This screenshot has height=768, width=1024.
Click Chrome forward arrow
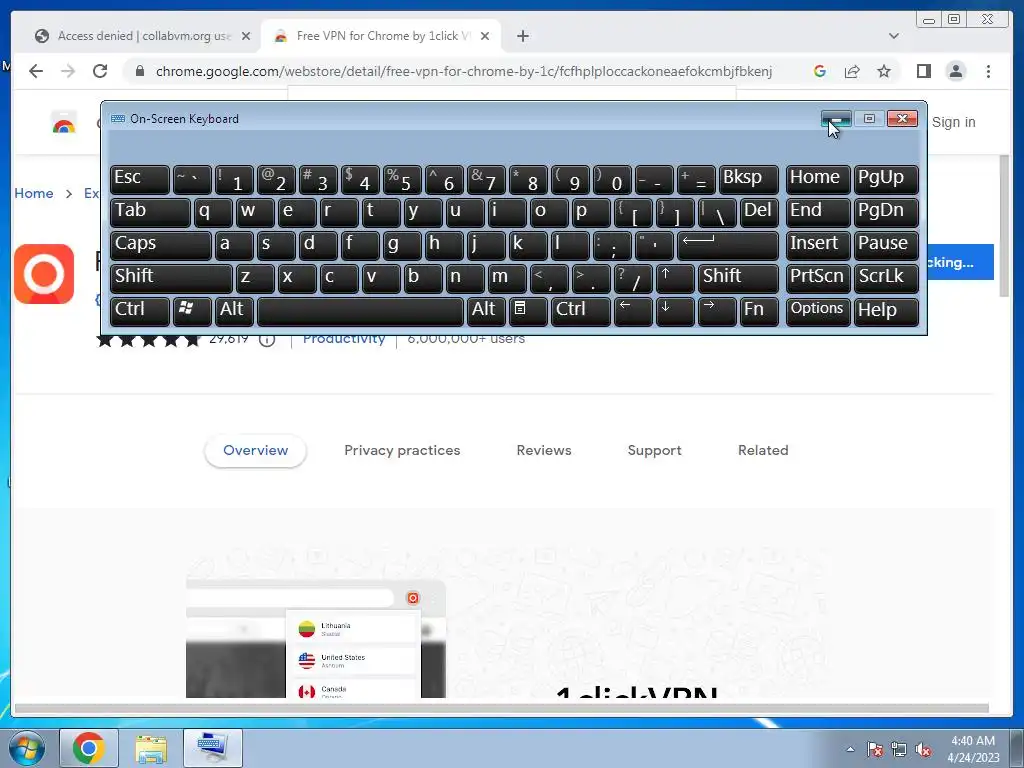coord(68,71)
